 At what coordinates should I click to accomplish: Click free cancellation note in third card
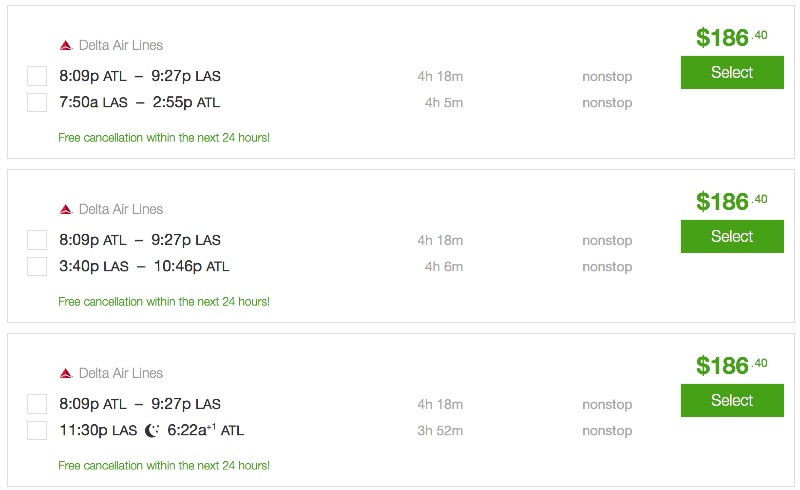pos(164,465)
